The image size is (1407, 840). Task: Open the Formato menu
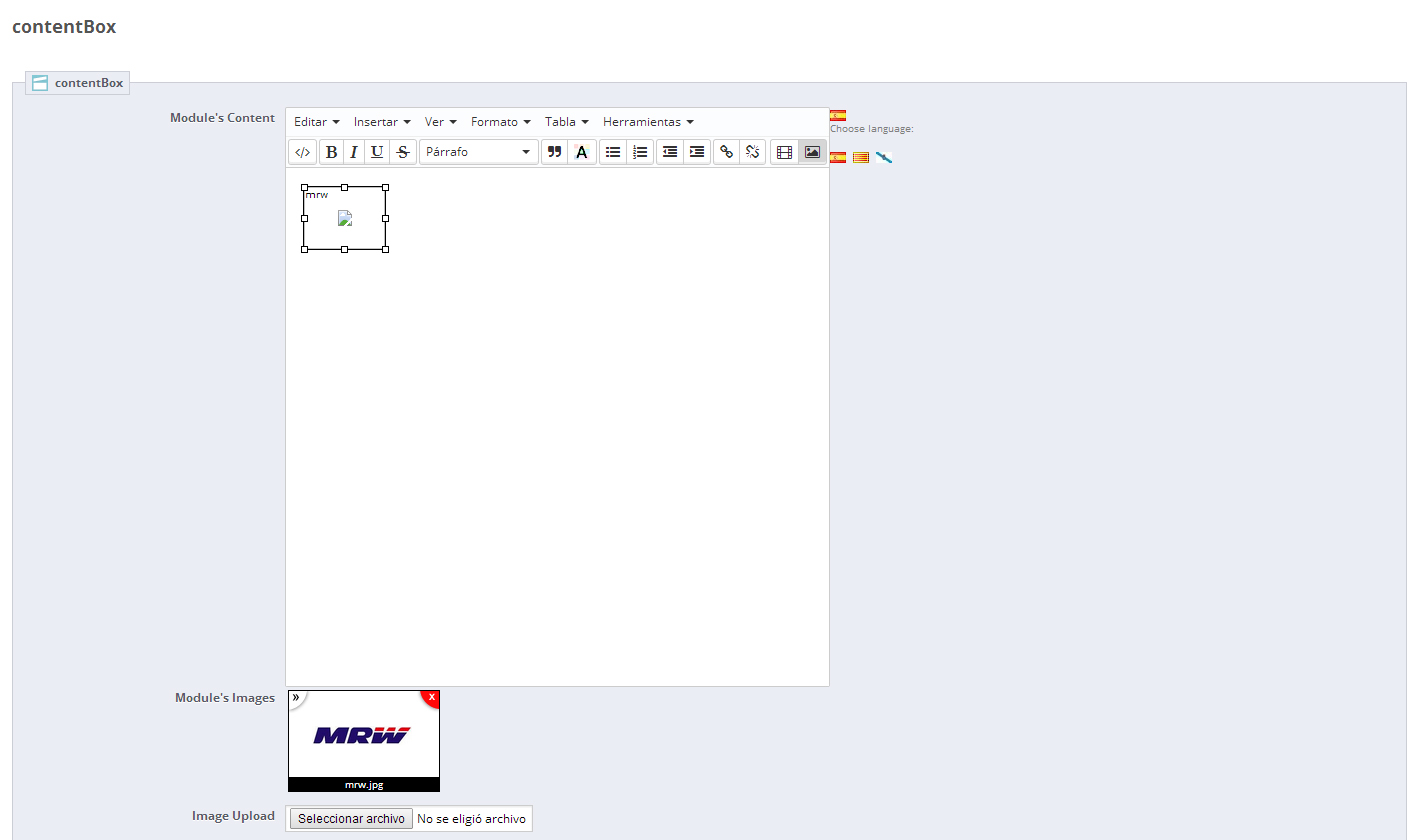[501, 122]
